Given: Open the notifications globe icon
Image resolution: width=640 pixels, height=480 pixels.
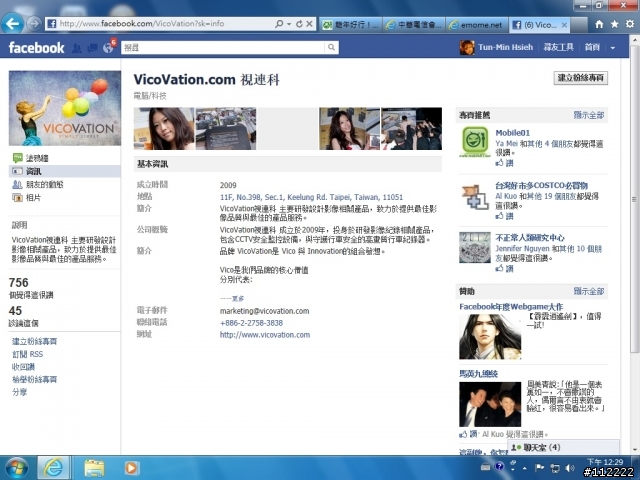Looking at the screenshot, I should click(108, 48).
